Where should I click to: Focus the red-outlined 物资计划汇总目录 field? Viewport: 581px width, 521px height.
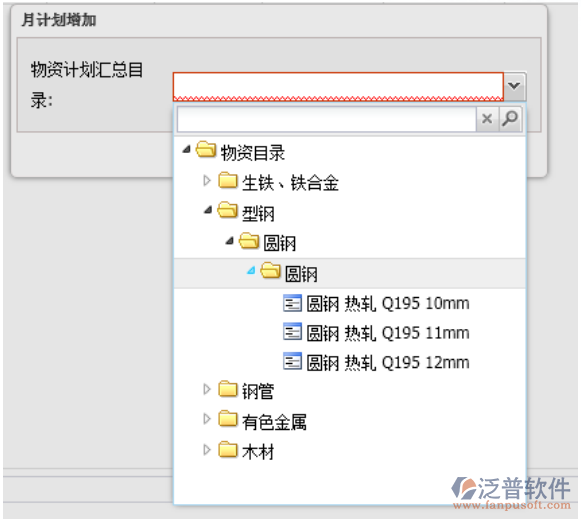tap(338, 87)
